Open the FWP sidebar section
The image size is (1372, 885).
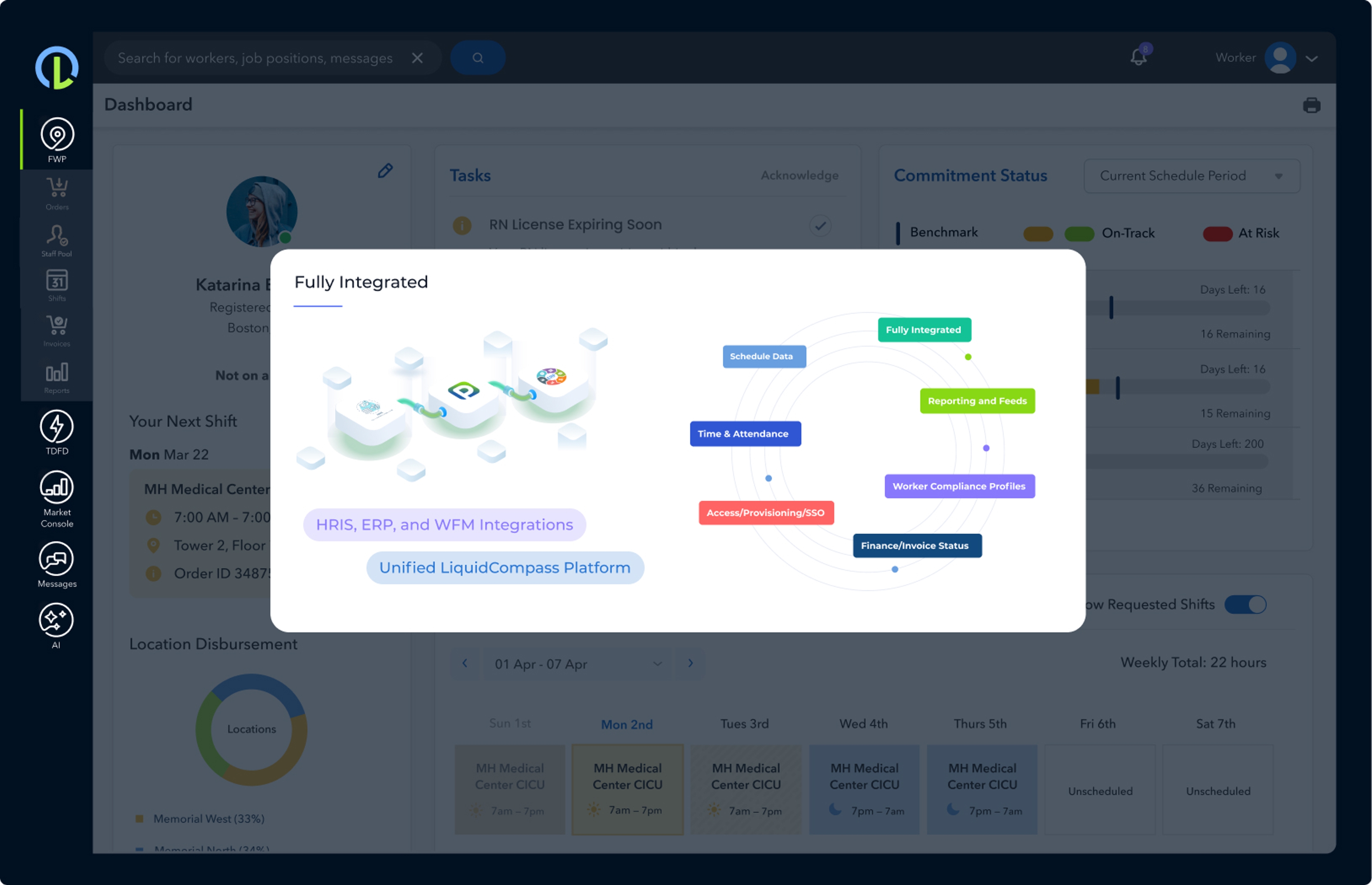[x=57, y=140]
